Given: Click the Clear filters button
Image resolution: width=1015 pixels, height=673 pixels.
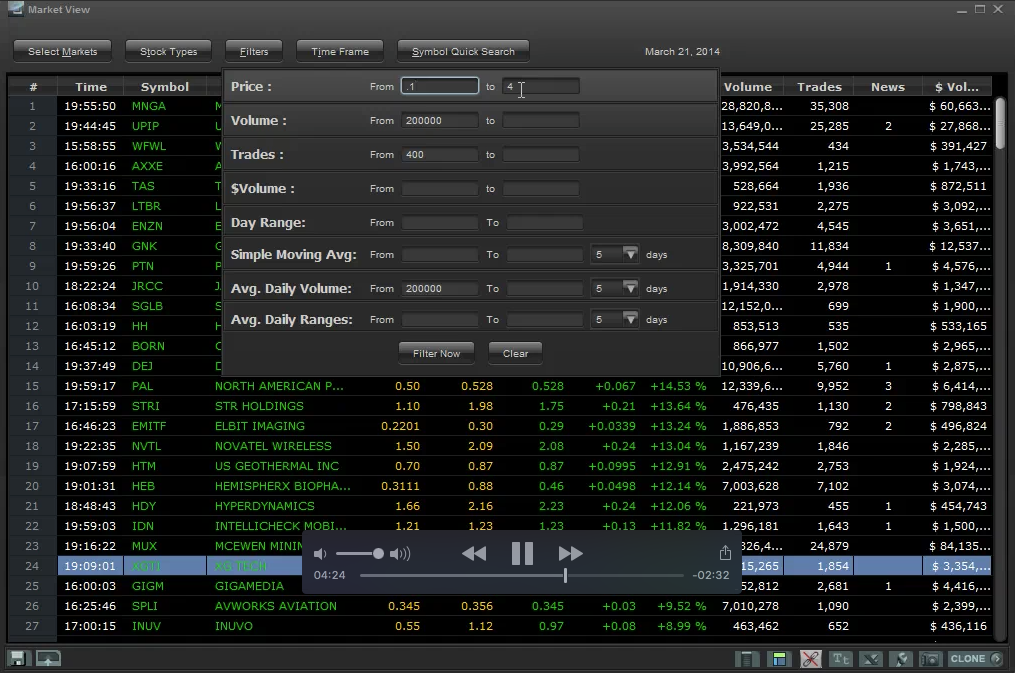Looking at the screenshot, I should point(515,353).
